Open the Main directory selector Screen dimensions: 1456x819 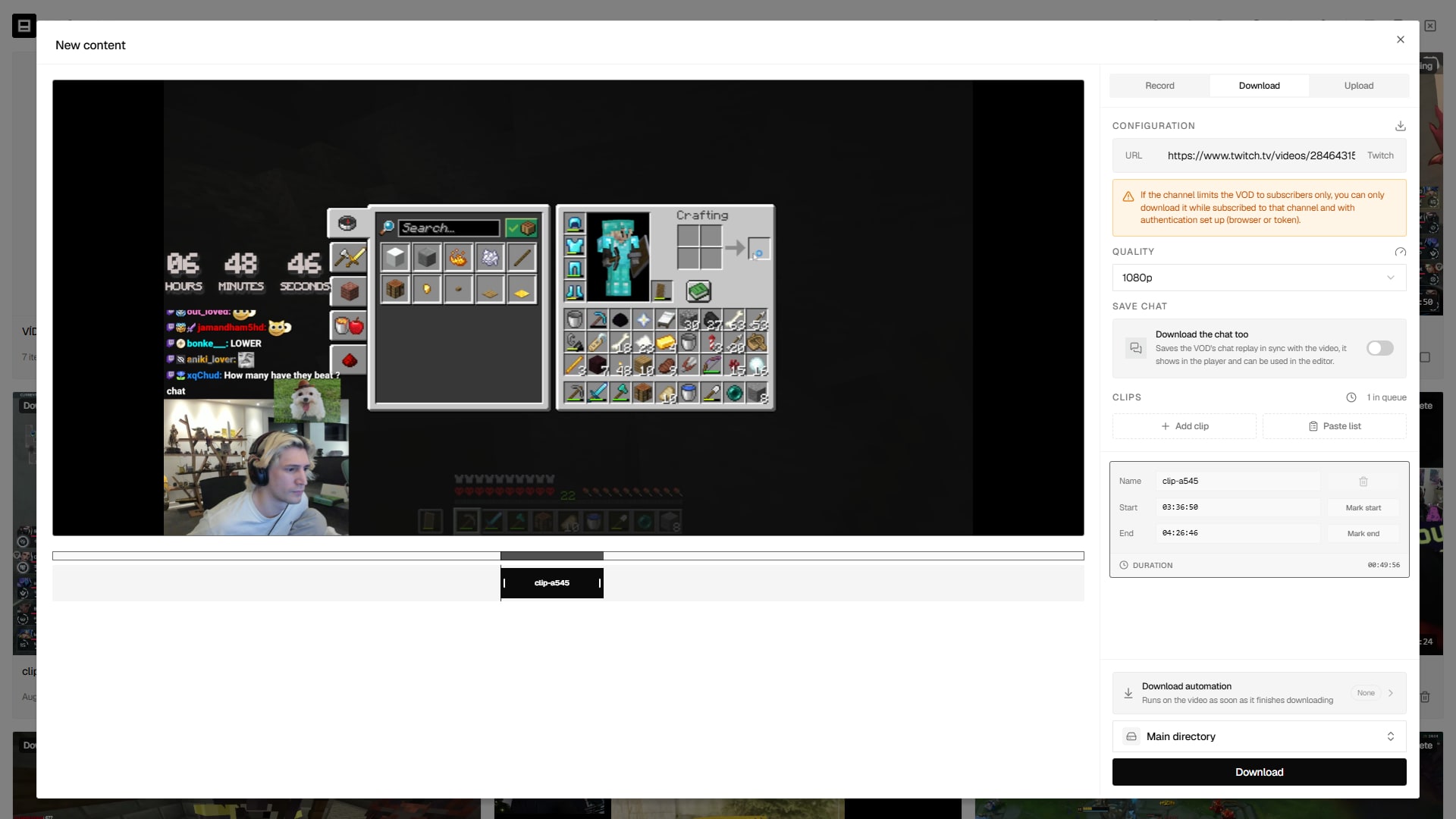point(1259,736)
